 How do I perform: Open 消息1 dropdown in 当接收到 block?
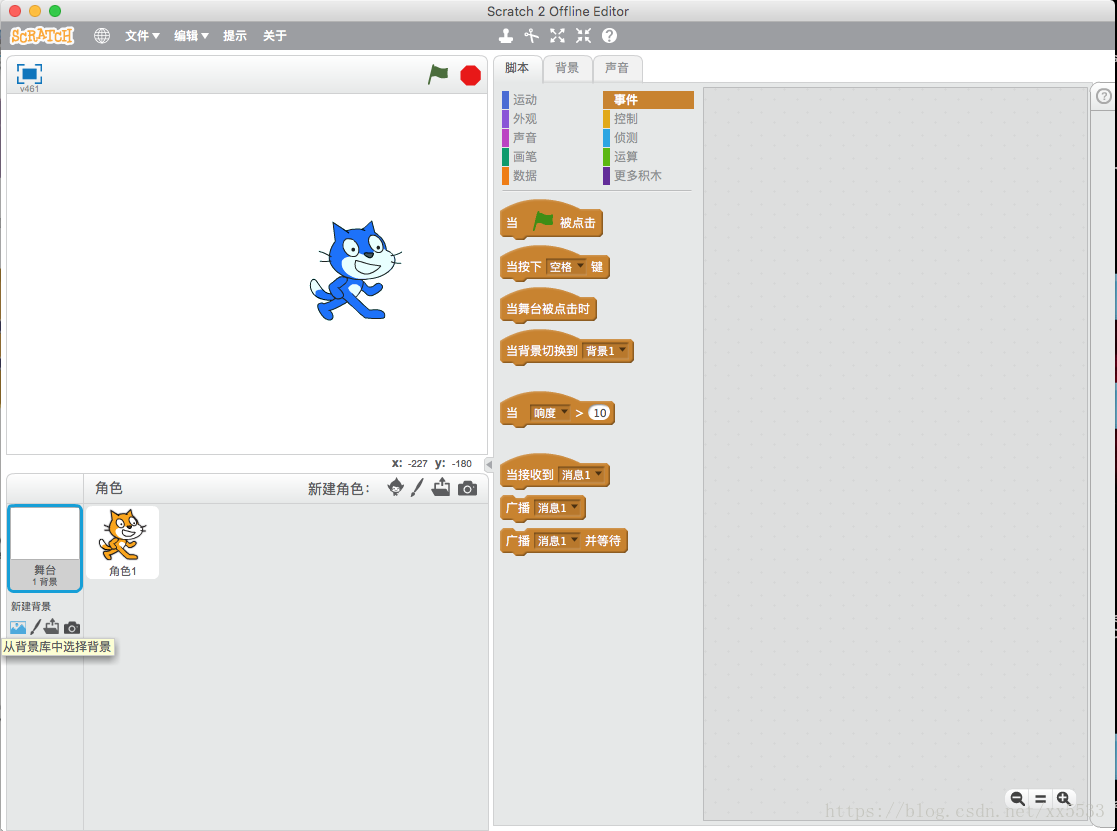tap(582, 474)
